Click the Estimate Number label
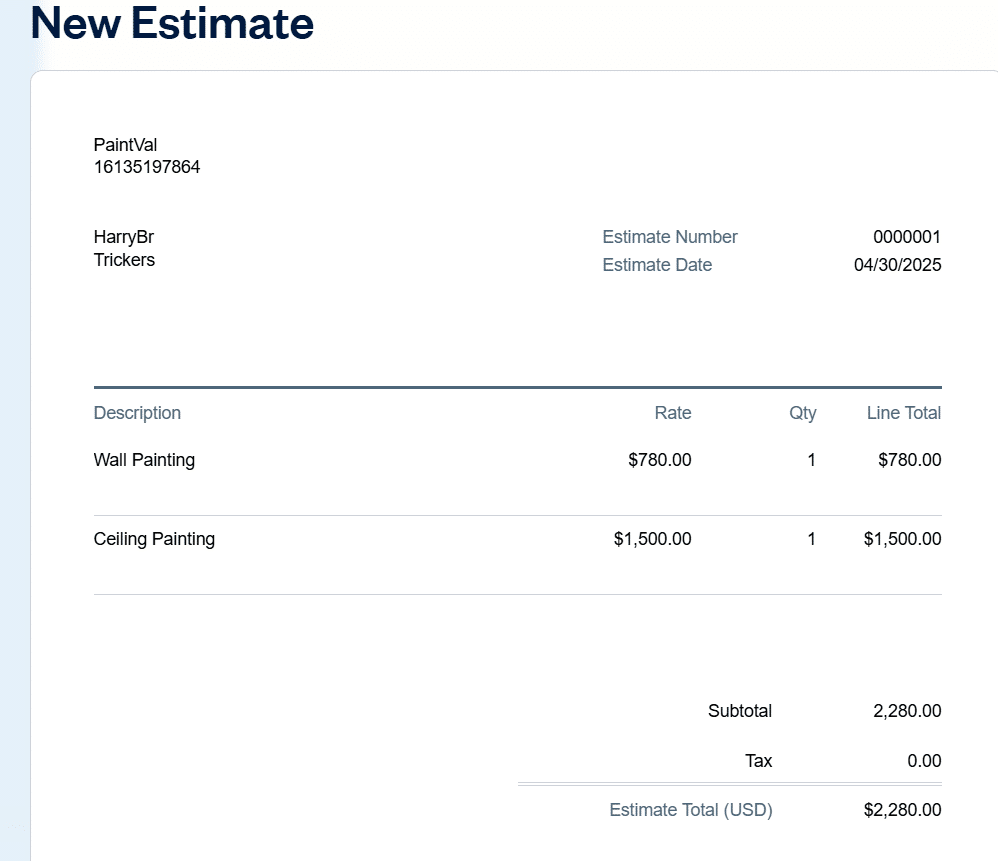This screenshot has width=998, height=861. [x=669, y=236]
